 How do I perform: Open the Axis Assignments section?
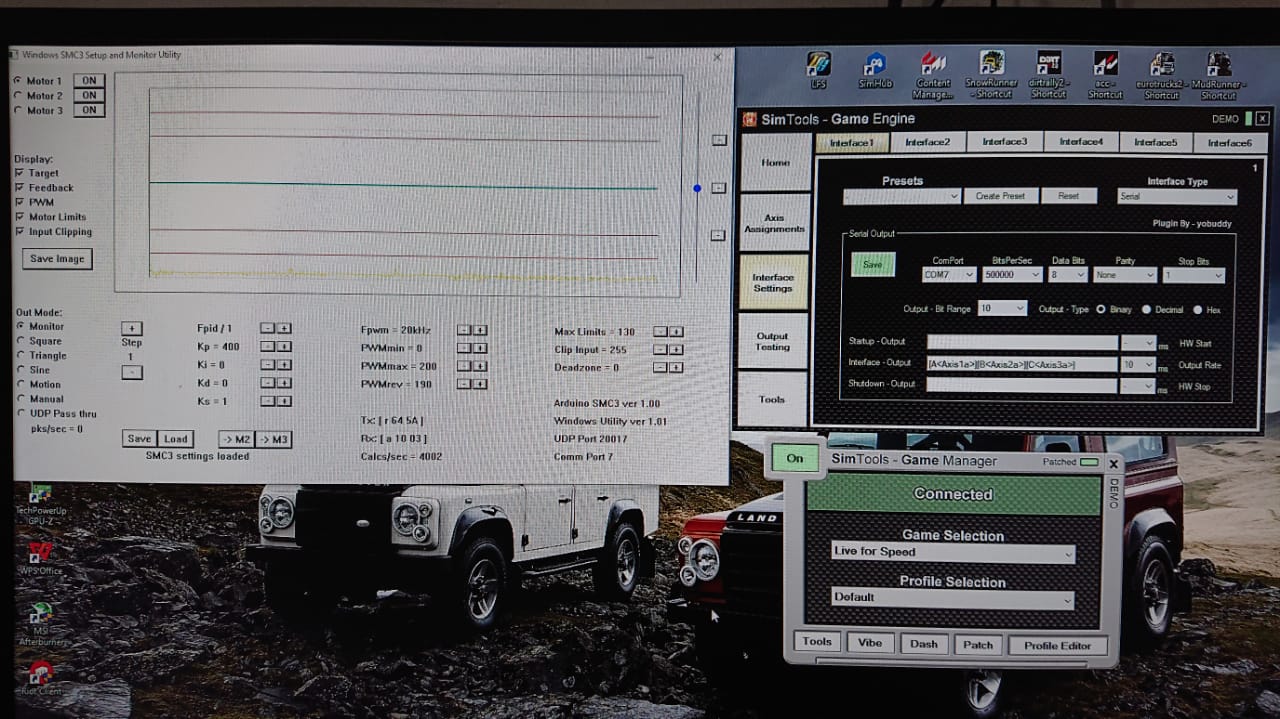click(774, 222)
